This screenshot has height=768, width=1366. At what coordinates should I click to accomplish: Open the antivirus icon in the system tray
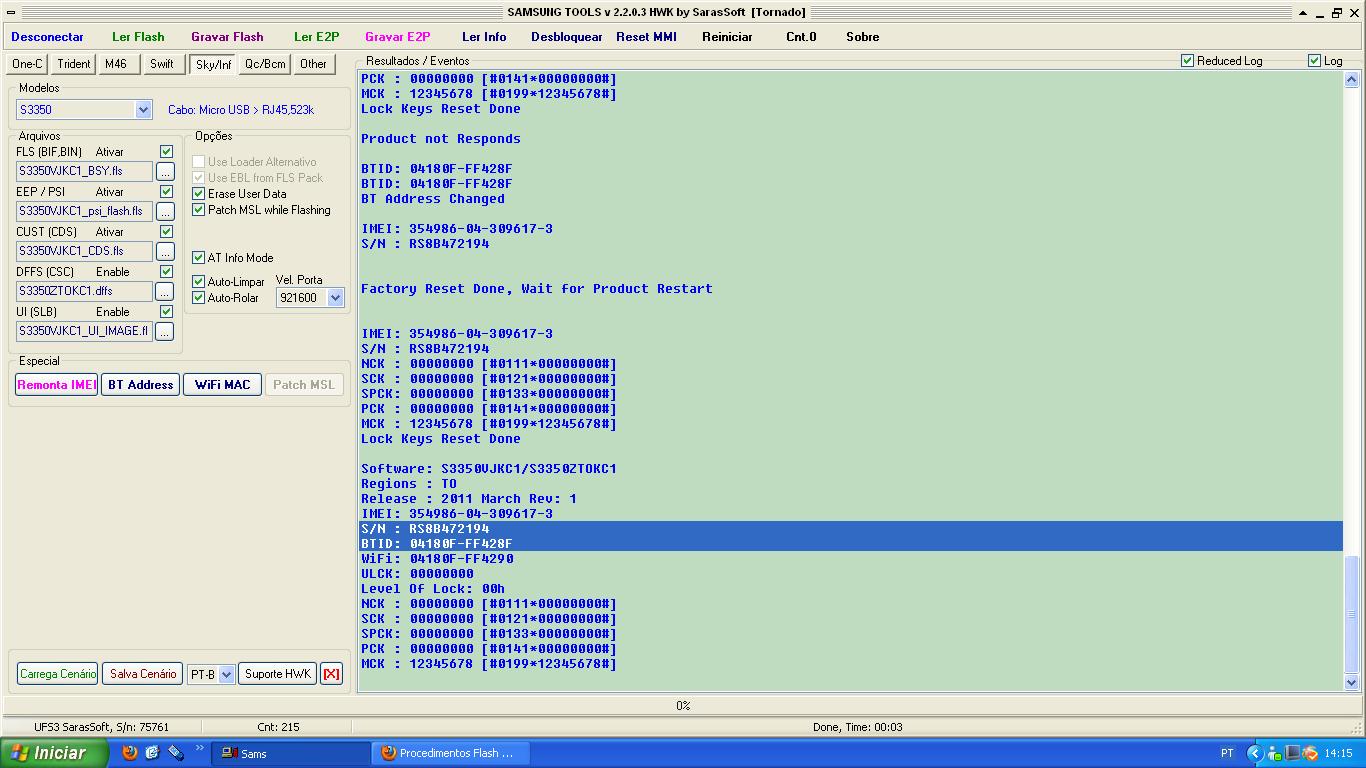[x=1310, y=753]
